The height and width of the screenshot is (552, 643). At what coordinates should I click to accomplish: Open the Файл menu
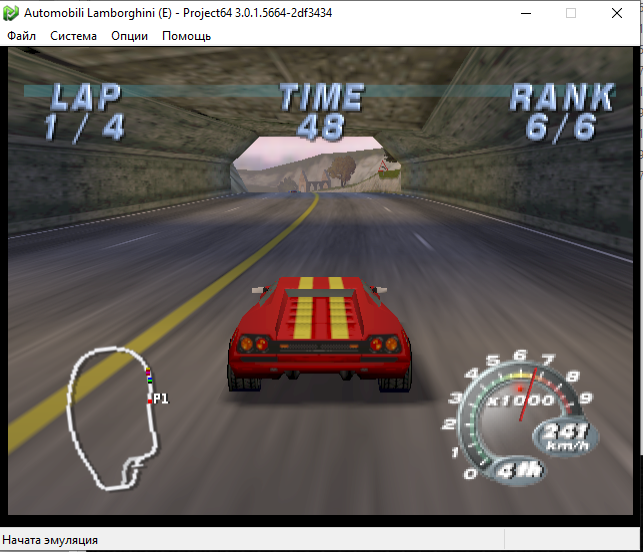21,36
